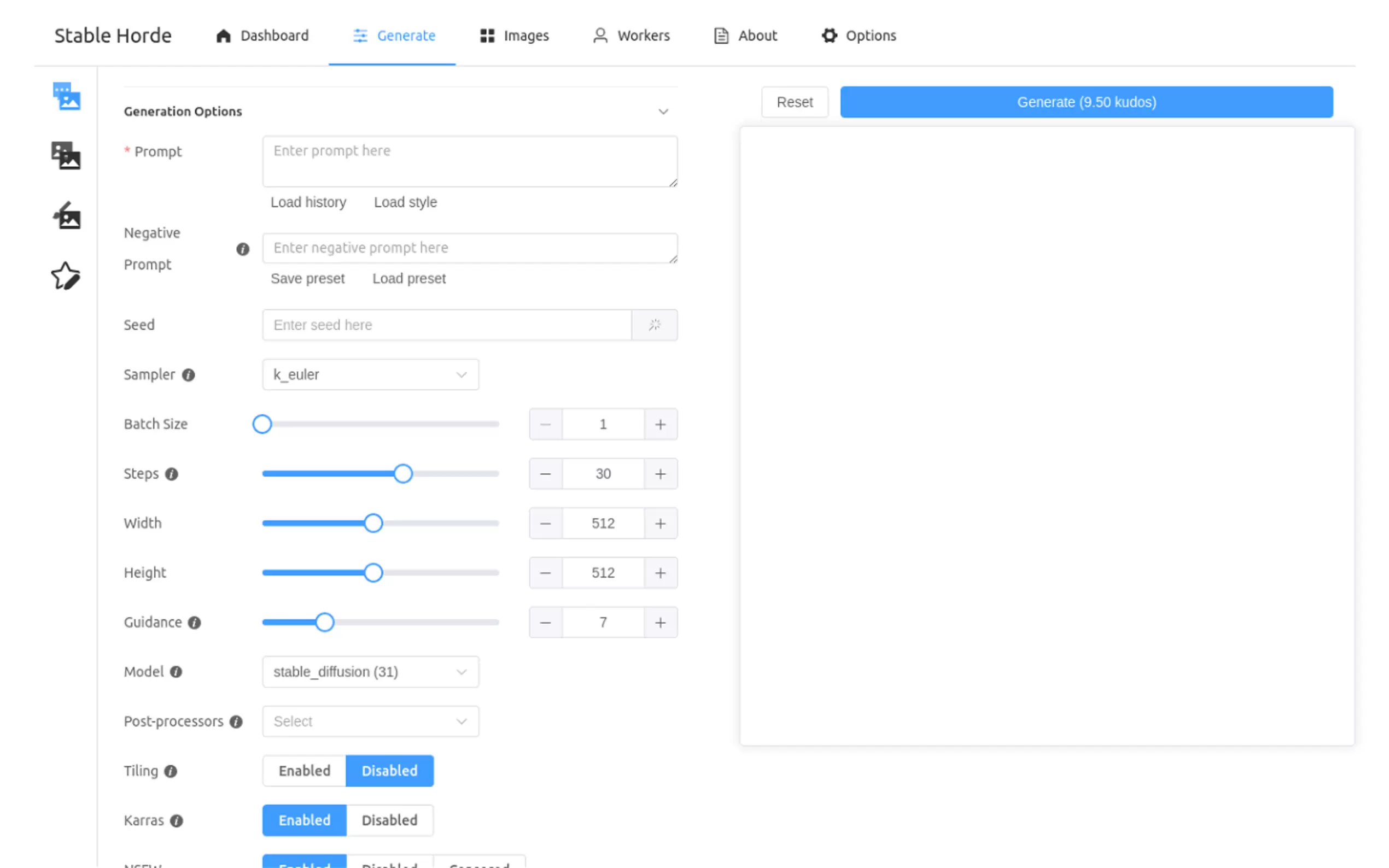Select Disabled for Tiling

point(389,770)
